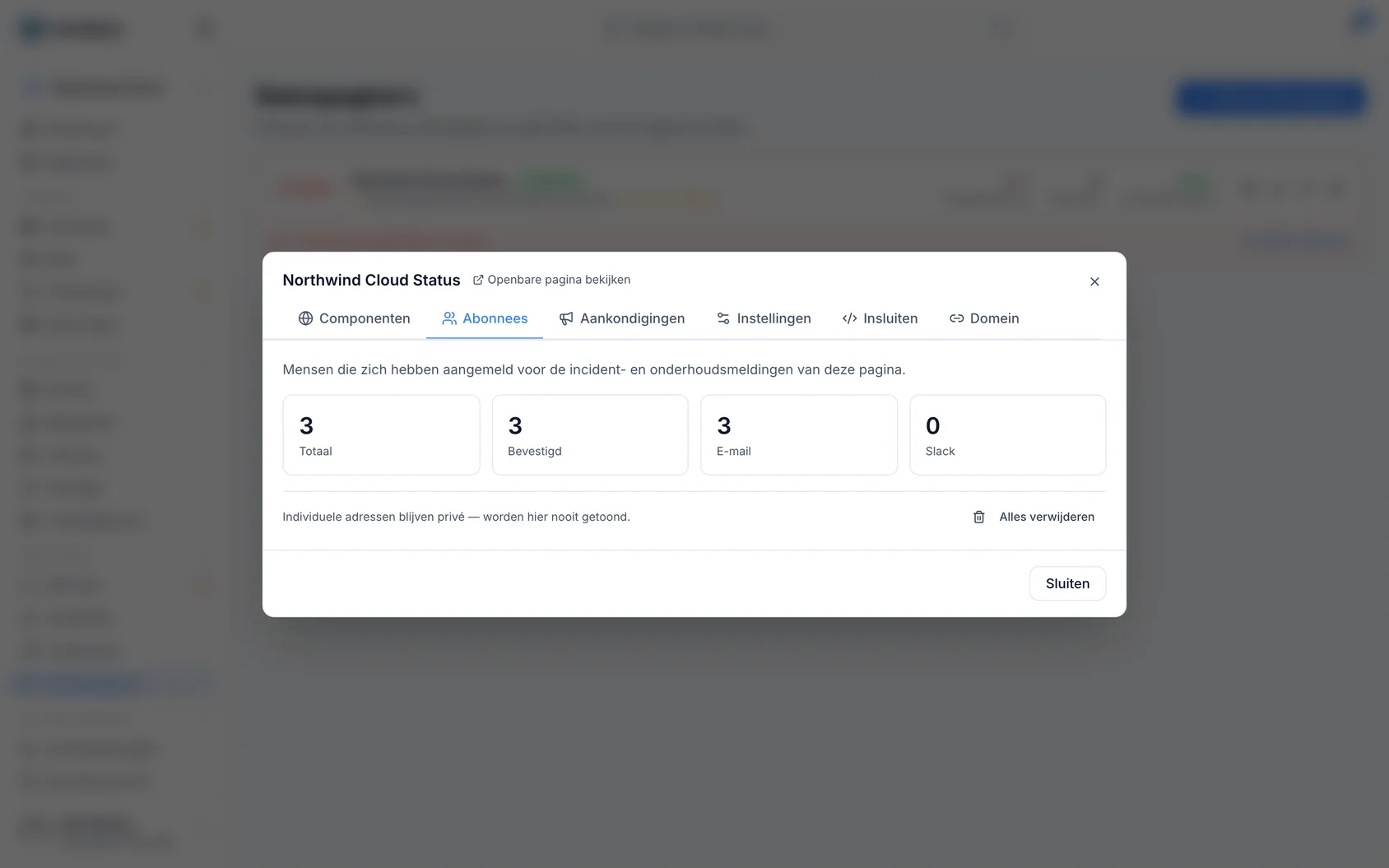The height and width of the screenshot is (868, 1389).
Task: Click the people icon beside Abonnees
Action: (x=449, y=318)
